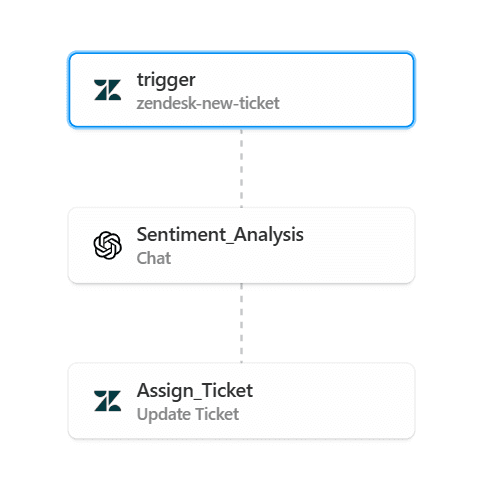This screenshot has width=502, height=483.
Task: Open the Assign_Ticket node card's blank area
Action: pos(333,401)
